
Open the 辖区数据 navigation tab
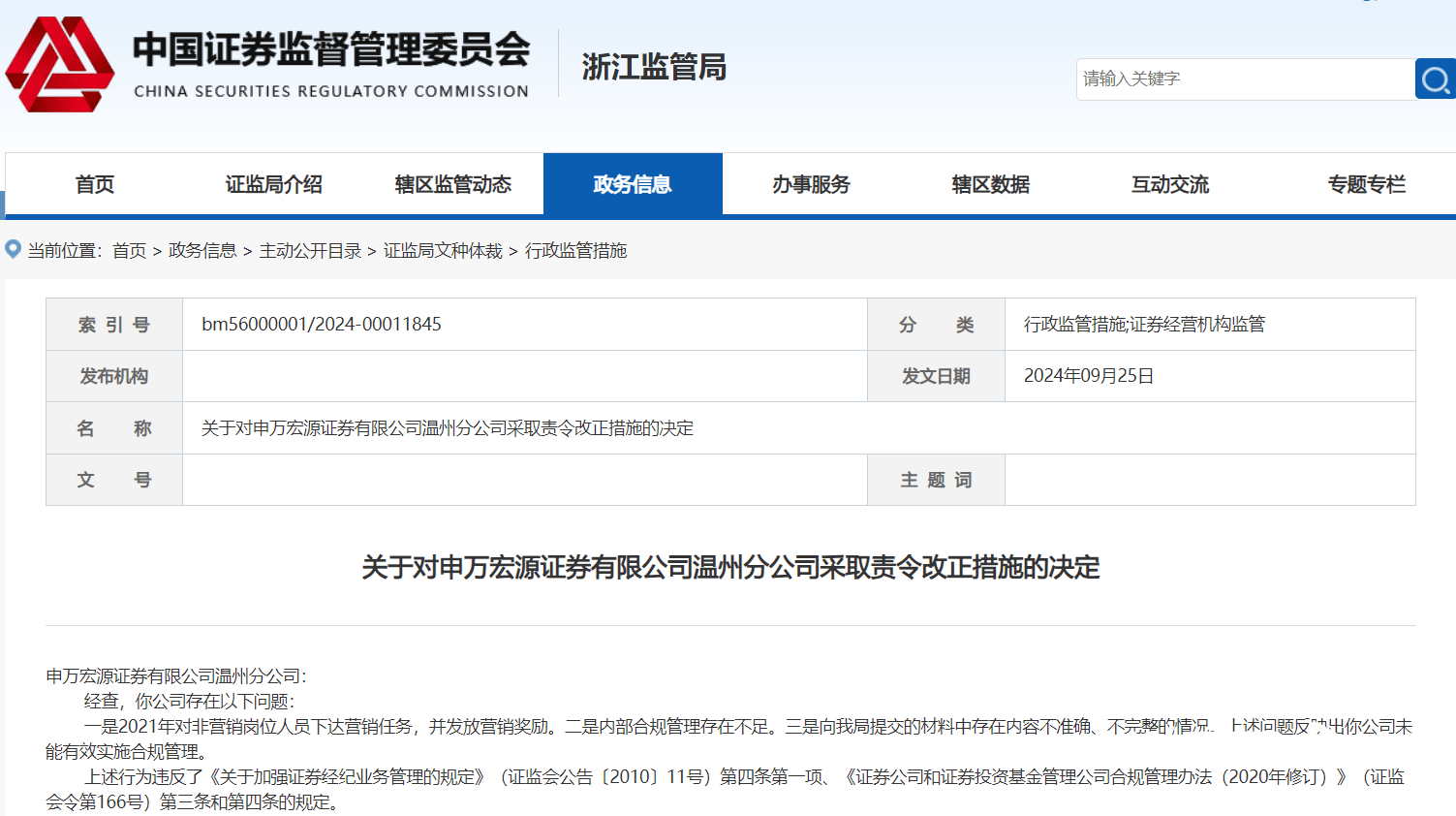coord(991,184)
